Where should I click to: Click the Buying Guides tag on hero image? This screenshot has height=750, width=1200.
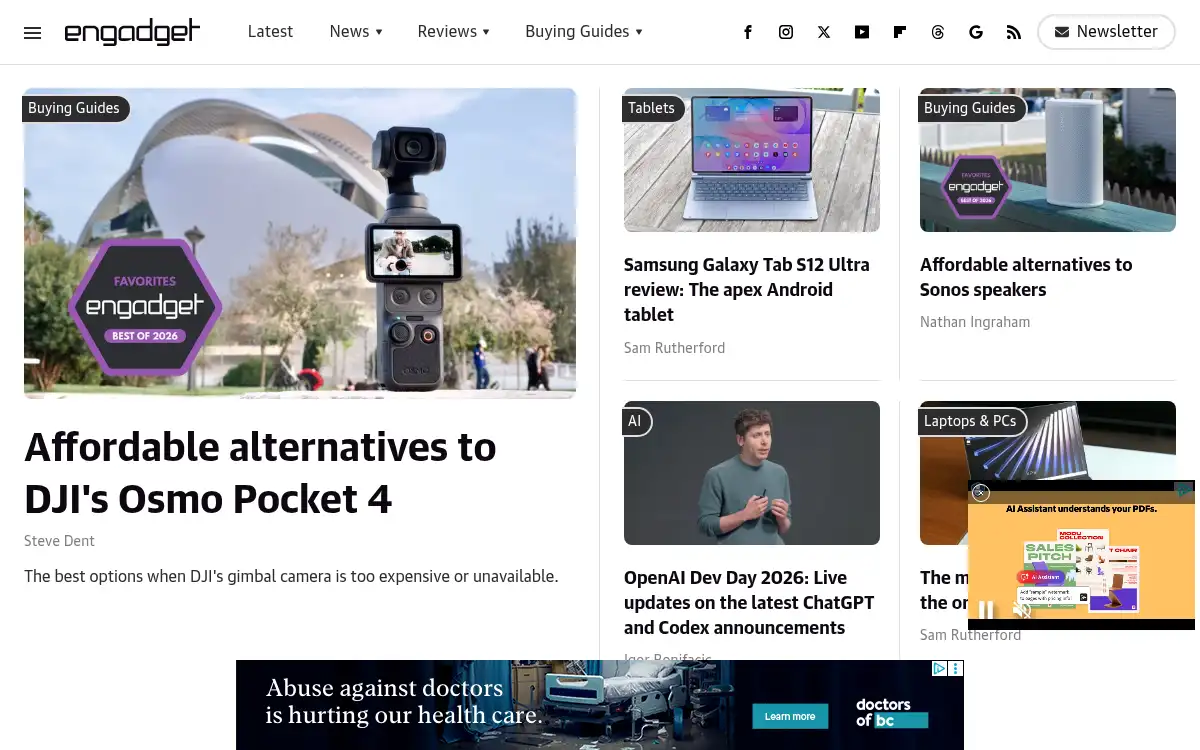[74, 108]
